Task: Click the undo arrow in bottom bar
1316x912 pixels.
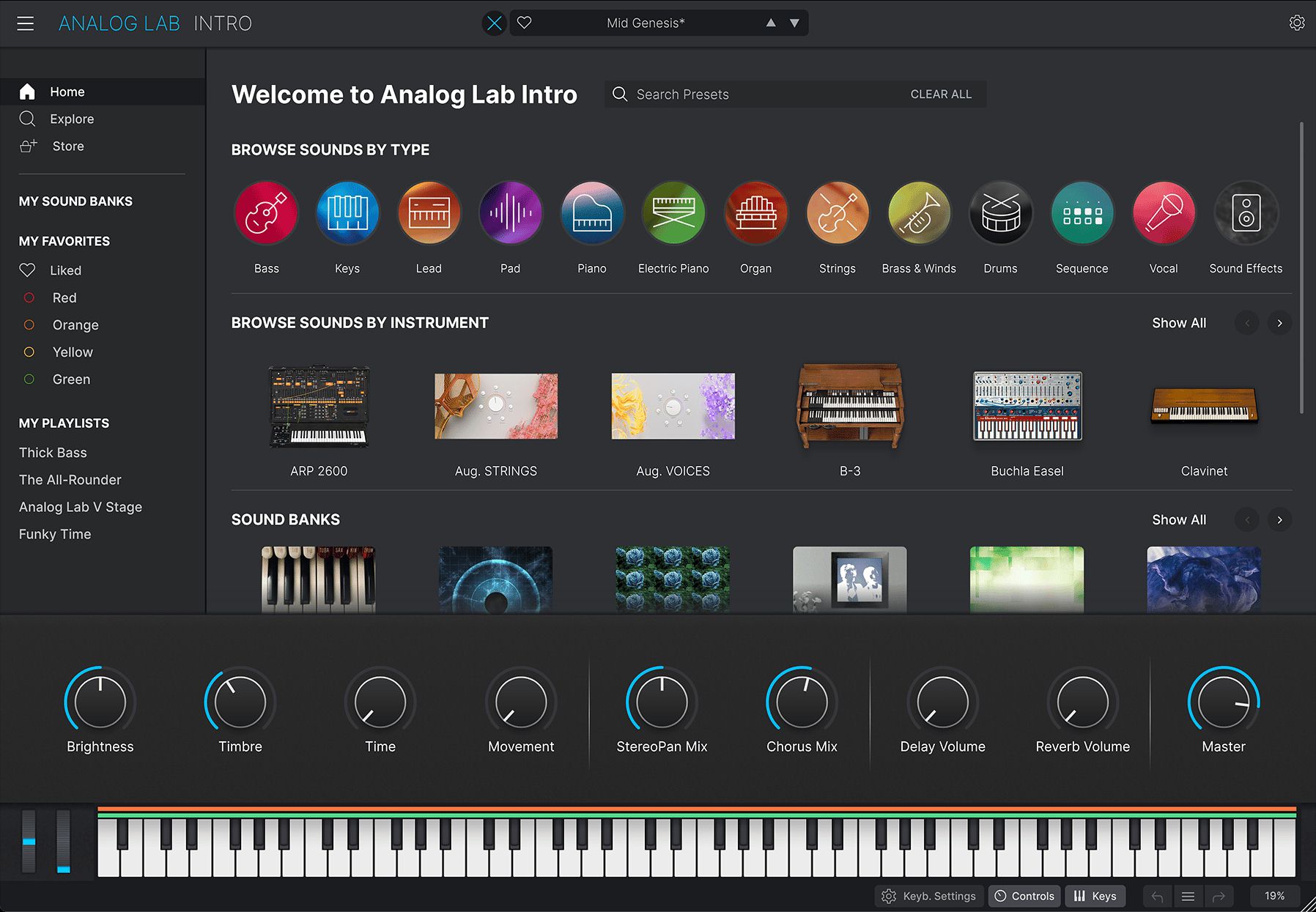Action: (1157, 897)
